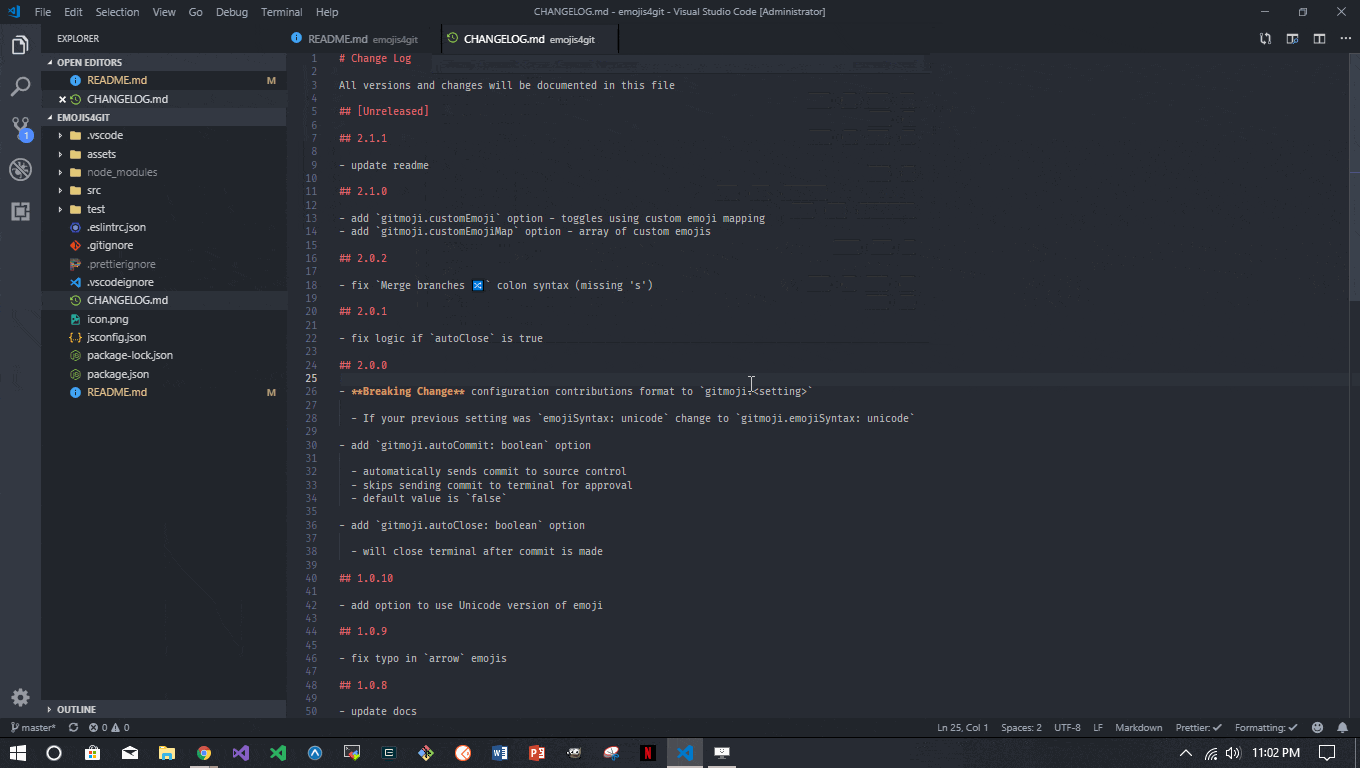Switch to the README.md editor tab
Image resolution: width=1360 pixels, height=768 pixels.
pyautogui.click(x=363, y=39)
